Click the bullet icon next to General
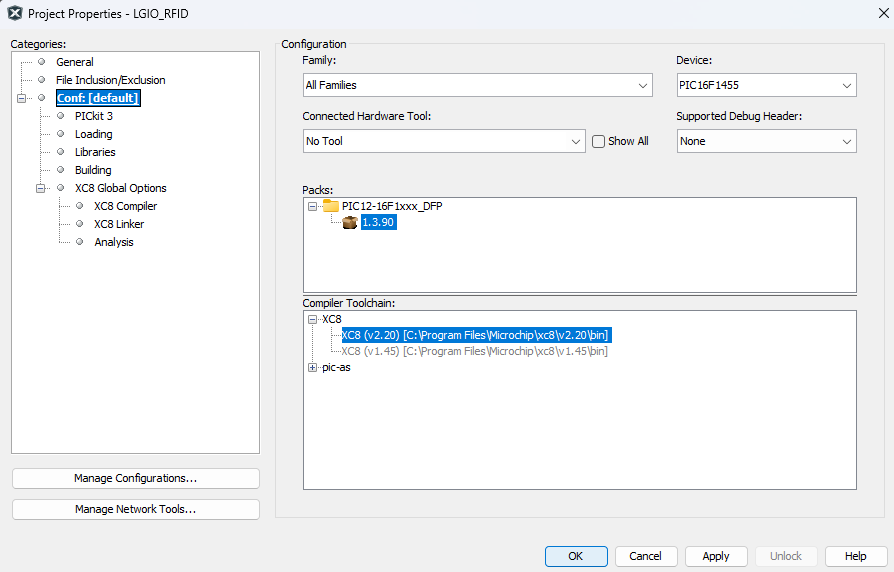The image size is (894, 572). coord(41,62)
